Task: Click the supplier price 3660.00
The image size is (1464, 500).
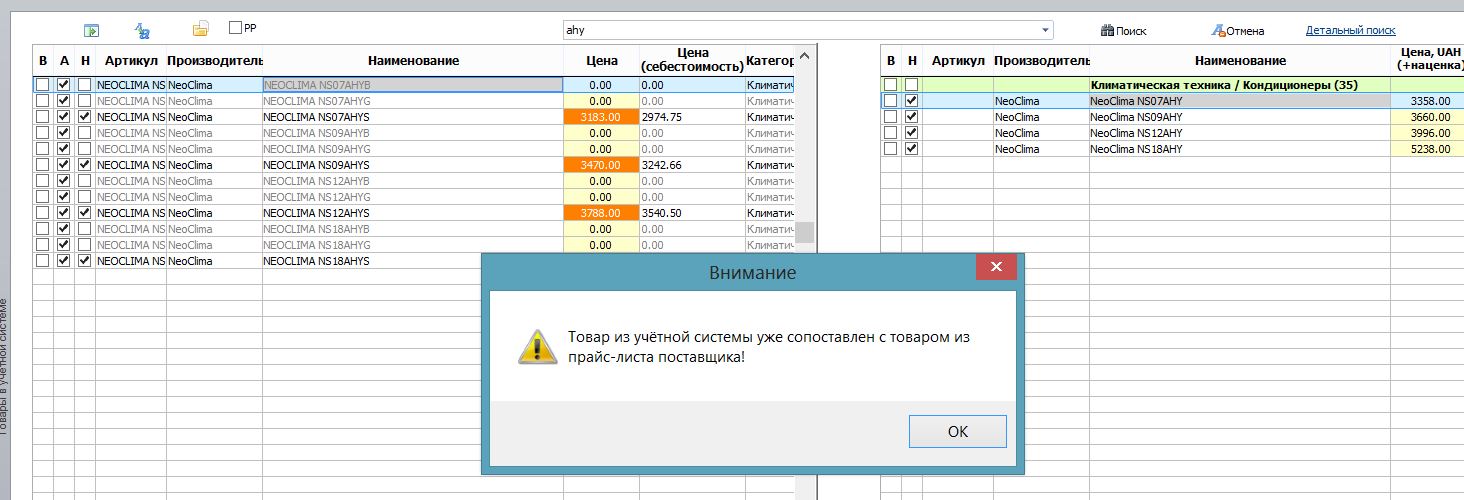Action: coord(1429,117)
